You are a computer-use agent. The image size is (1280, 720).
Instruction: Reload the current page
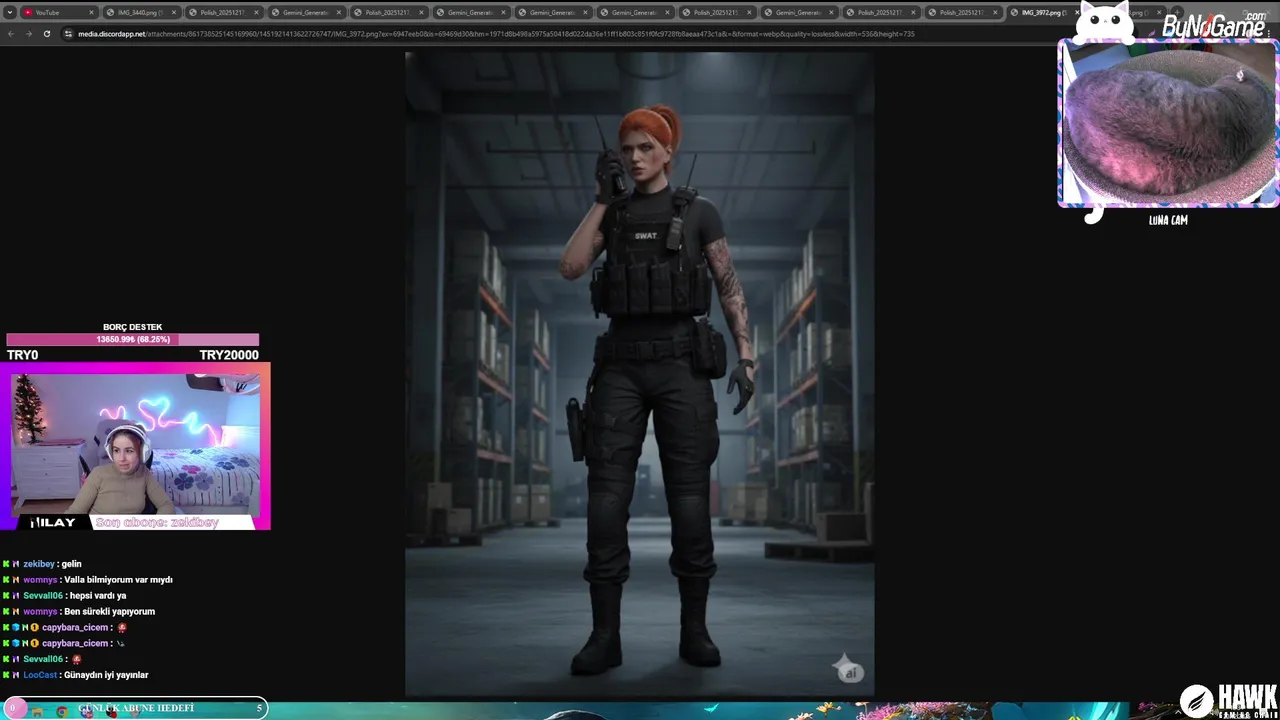point(47,34)
